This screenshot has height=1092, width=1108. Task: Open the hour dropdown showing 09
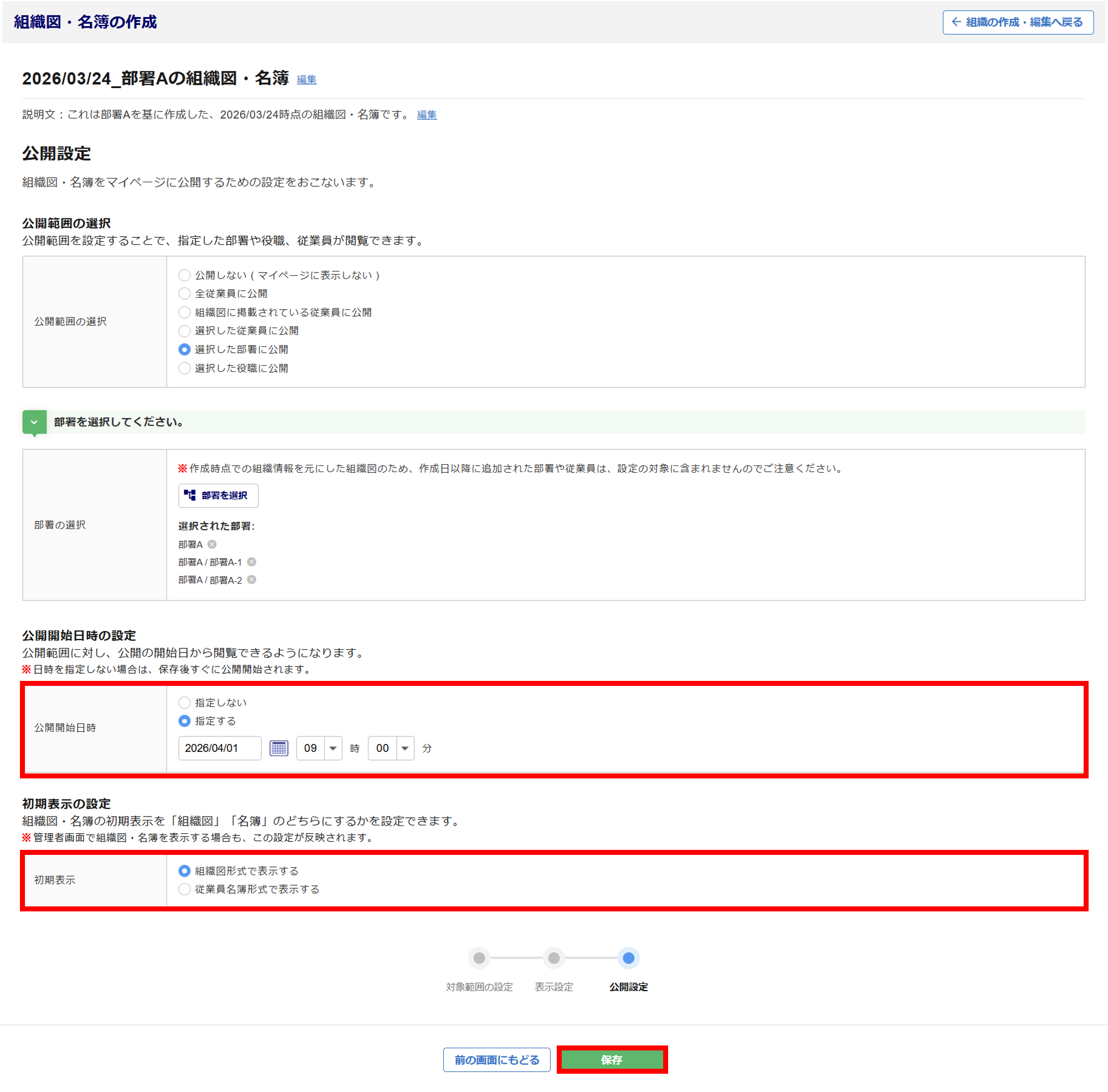click(320, 748)
